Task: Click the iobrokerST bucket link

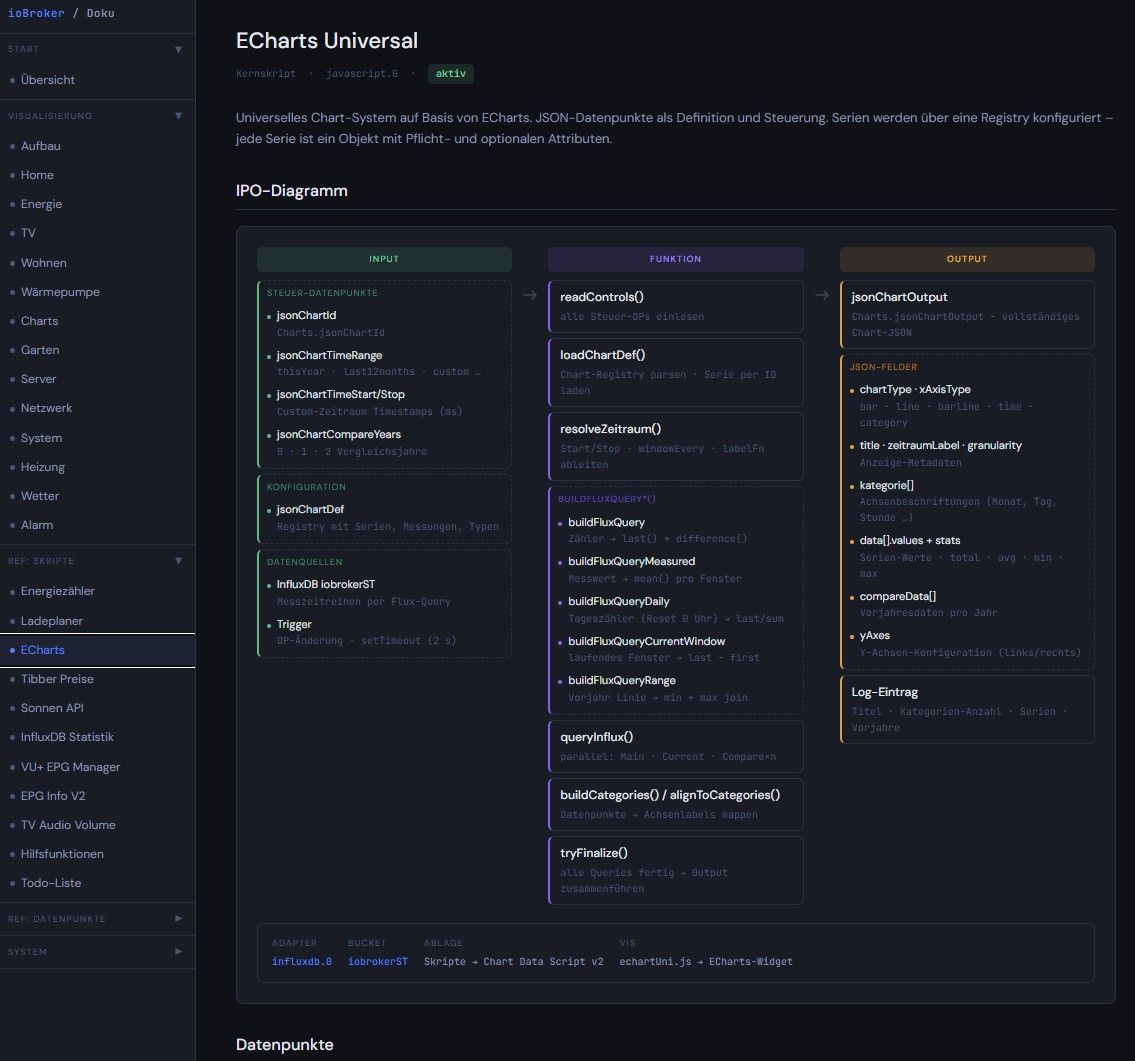Action: click(378, 962)
